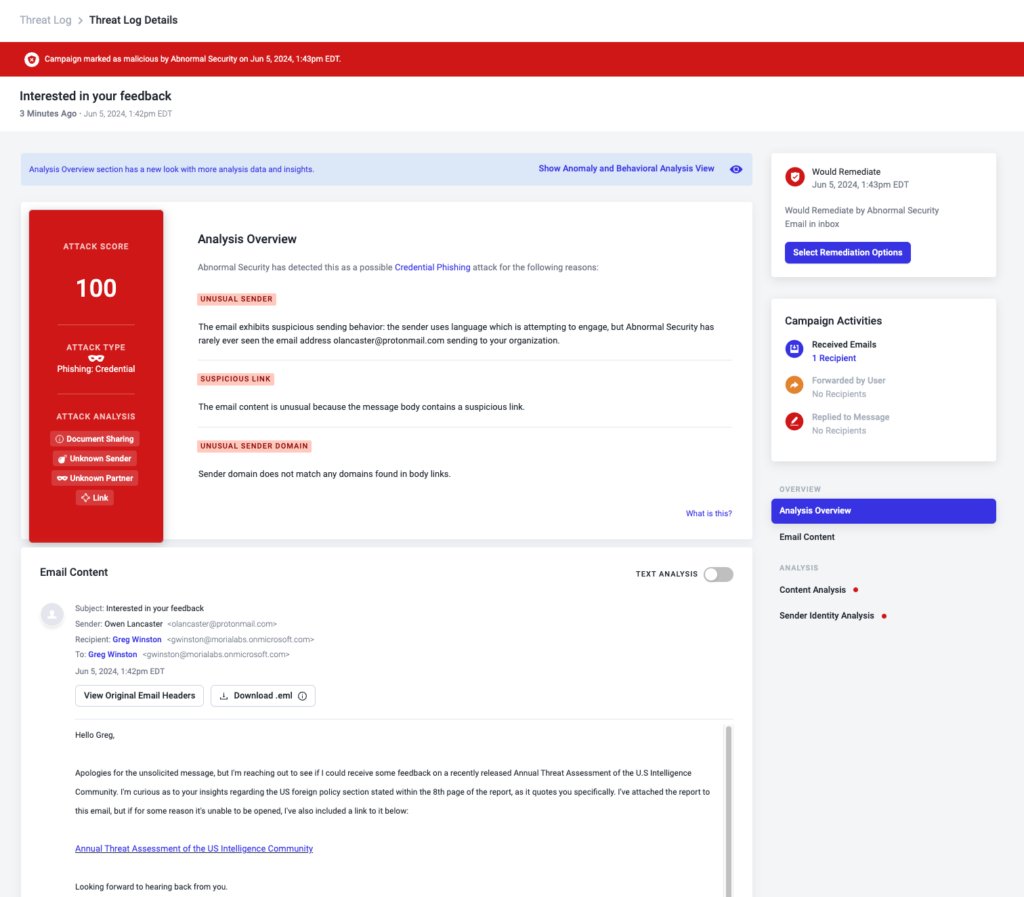This screenshot has width=1024, height=897.
Task: Click the eye icon for Anomaly view
Action: pyautogui.click(x=736, y=169)
